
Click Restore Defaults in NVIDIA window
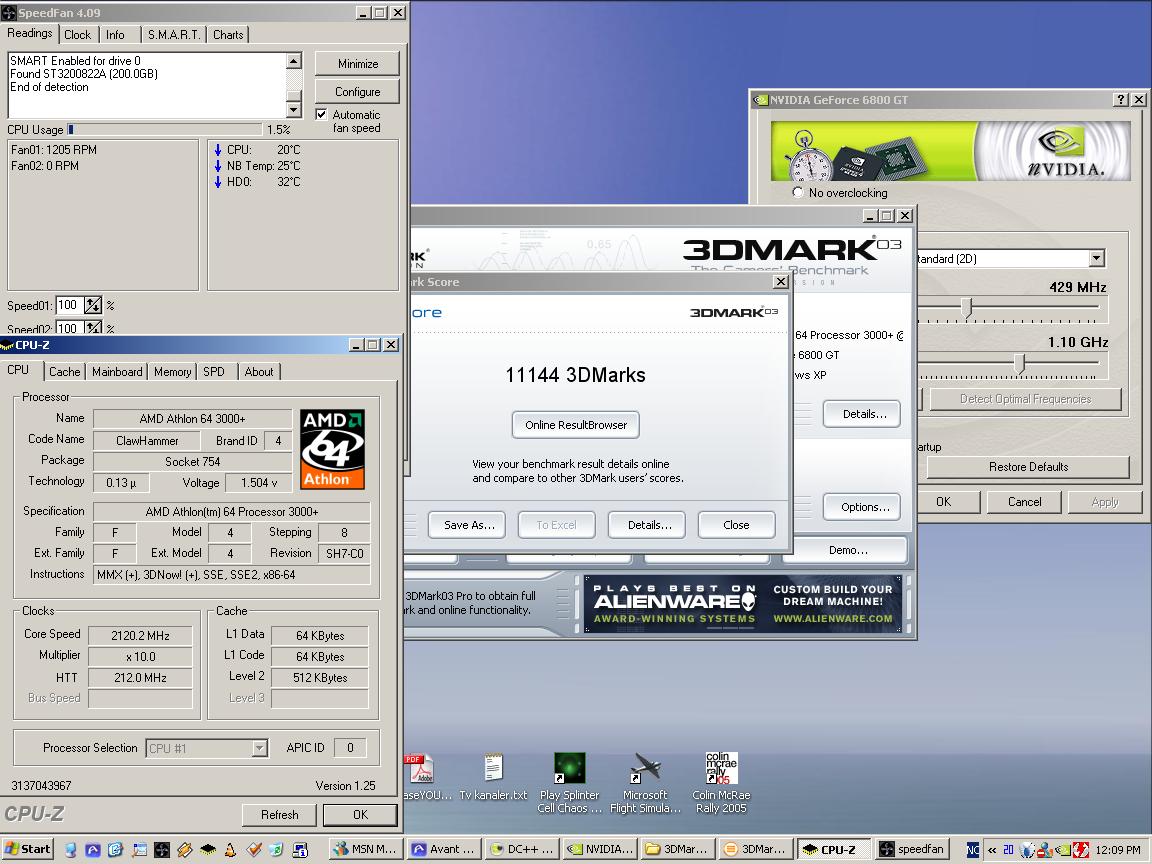tap(1028, 467)
